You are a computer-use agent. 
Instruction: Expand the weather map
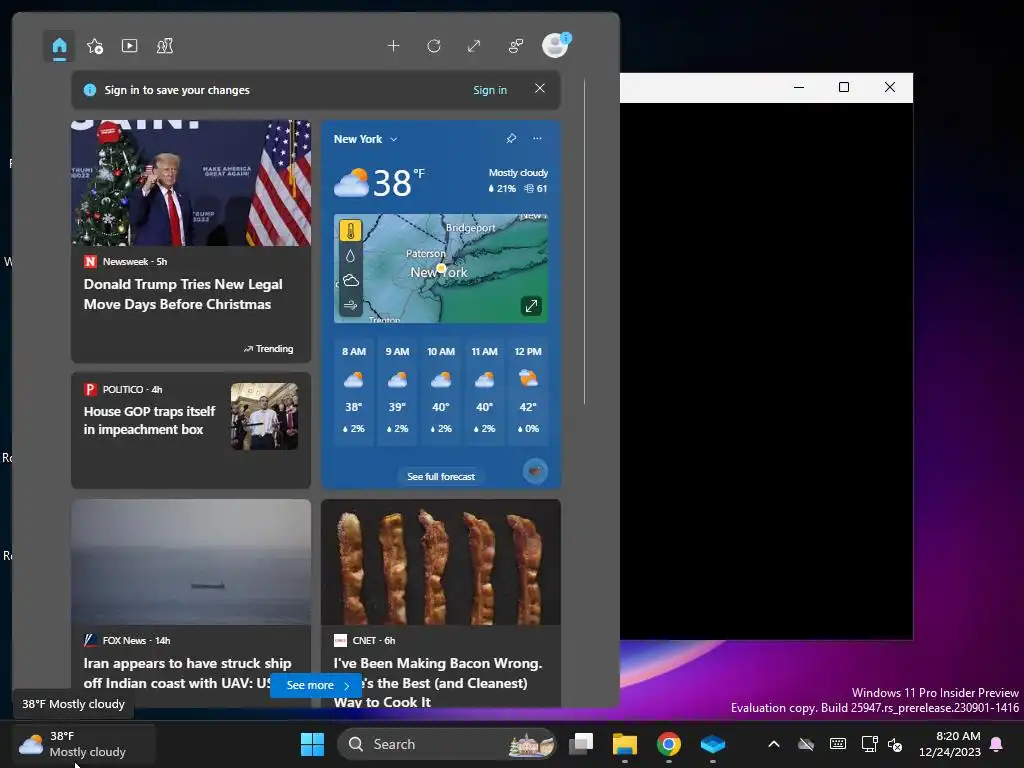(x=531, y=306)
